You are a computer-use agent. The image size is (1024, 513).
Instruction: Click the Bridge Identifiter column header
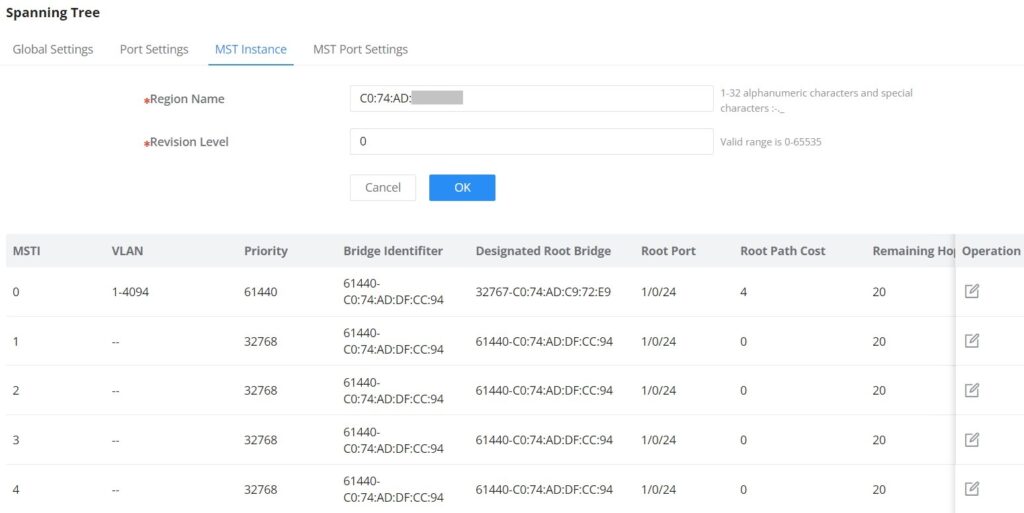click(x=393, y=251)
